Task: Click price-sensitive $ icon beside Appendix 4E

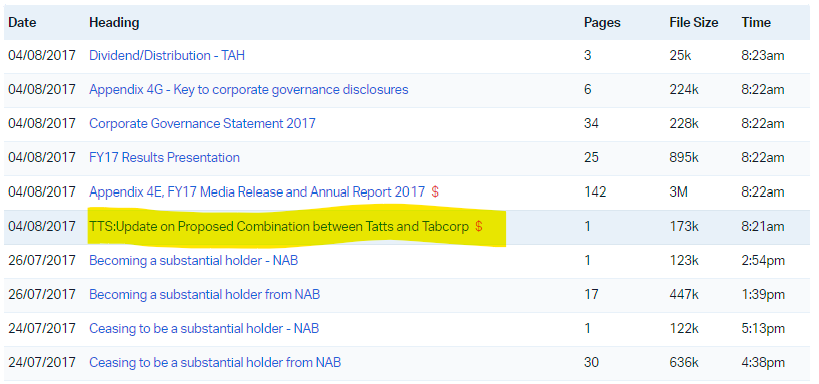Action: click(x=435, y=192)
